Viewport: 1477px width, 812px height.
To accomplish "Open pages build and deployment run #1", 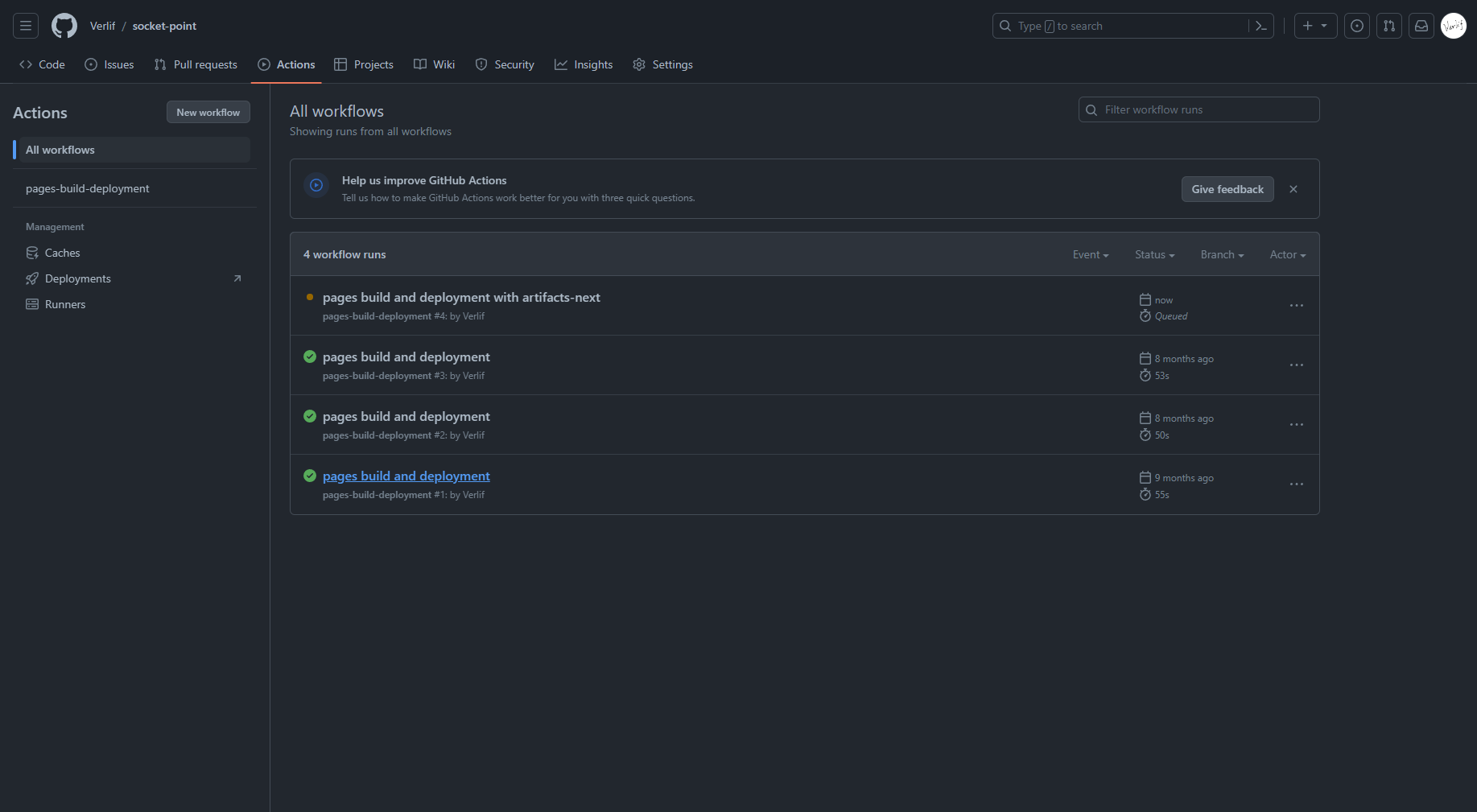I will coord(406,476).
